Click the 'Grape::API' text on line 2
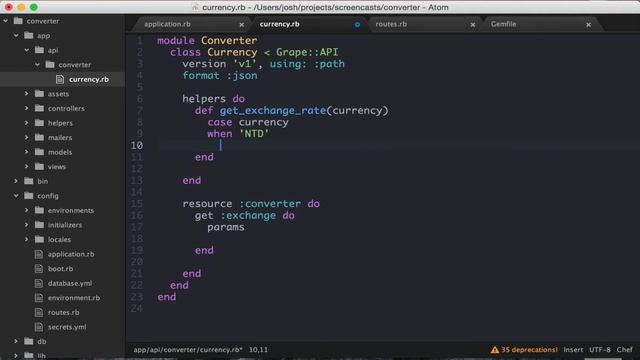640x360 pixels. (307, 52)
